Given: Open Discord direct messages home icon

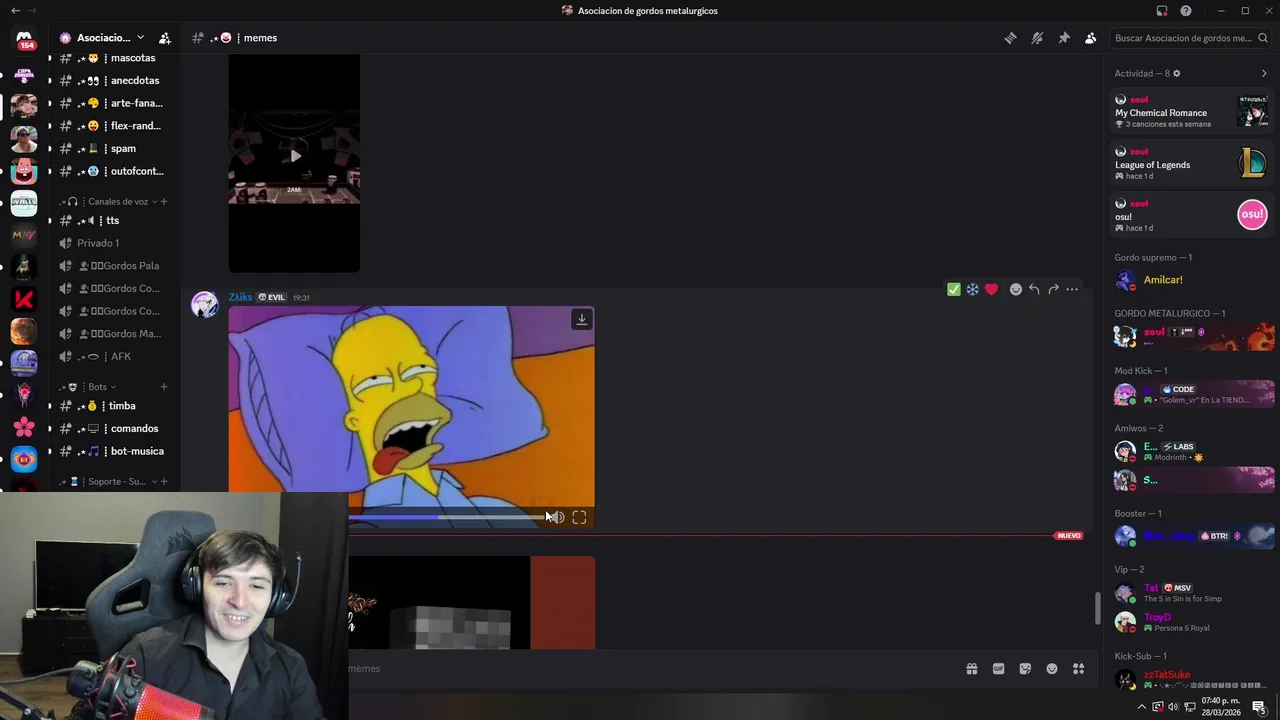Looking at the screenshot, I should coord(24,40).
